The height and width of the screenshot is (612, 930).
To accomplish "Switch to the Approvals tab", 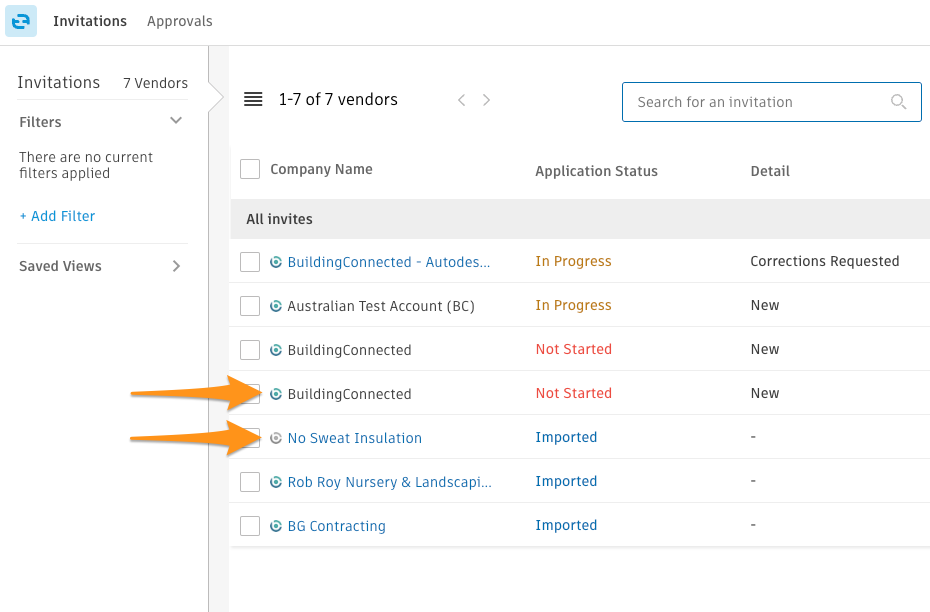I will 179,21.
